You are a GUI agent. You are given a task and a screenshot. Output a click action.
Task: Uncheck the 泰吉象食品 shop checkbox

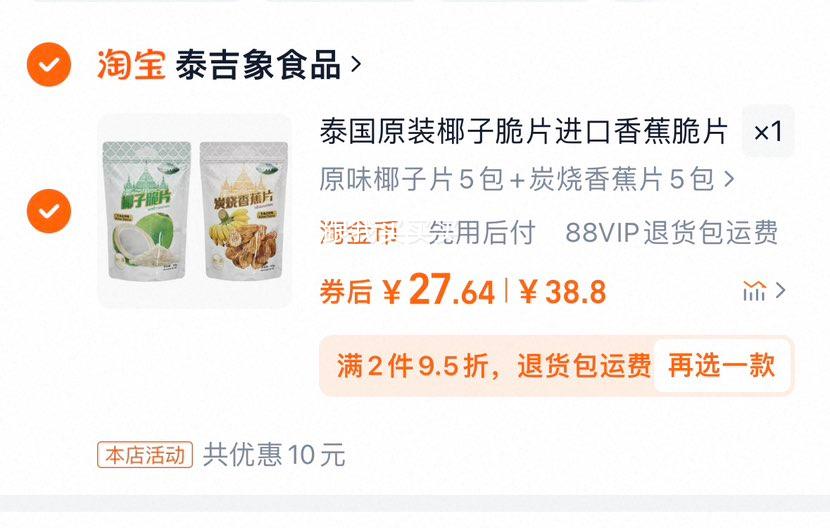tap(49, 65)
